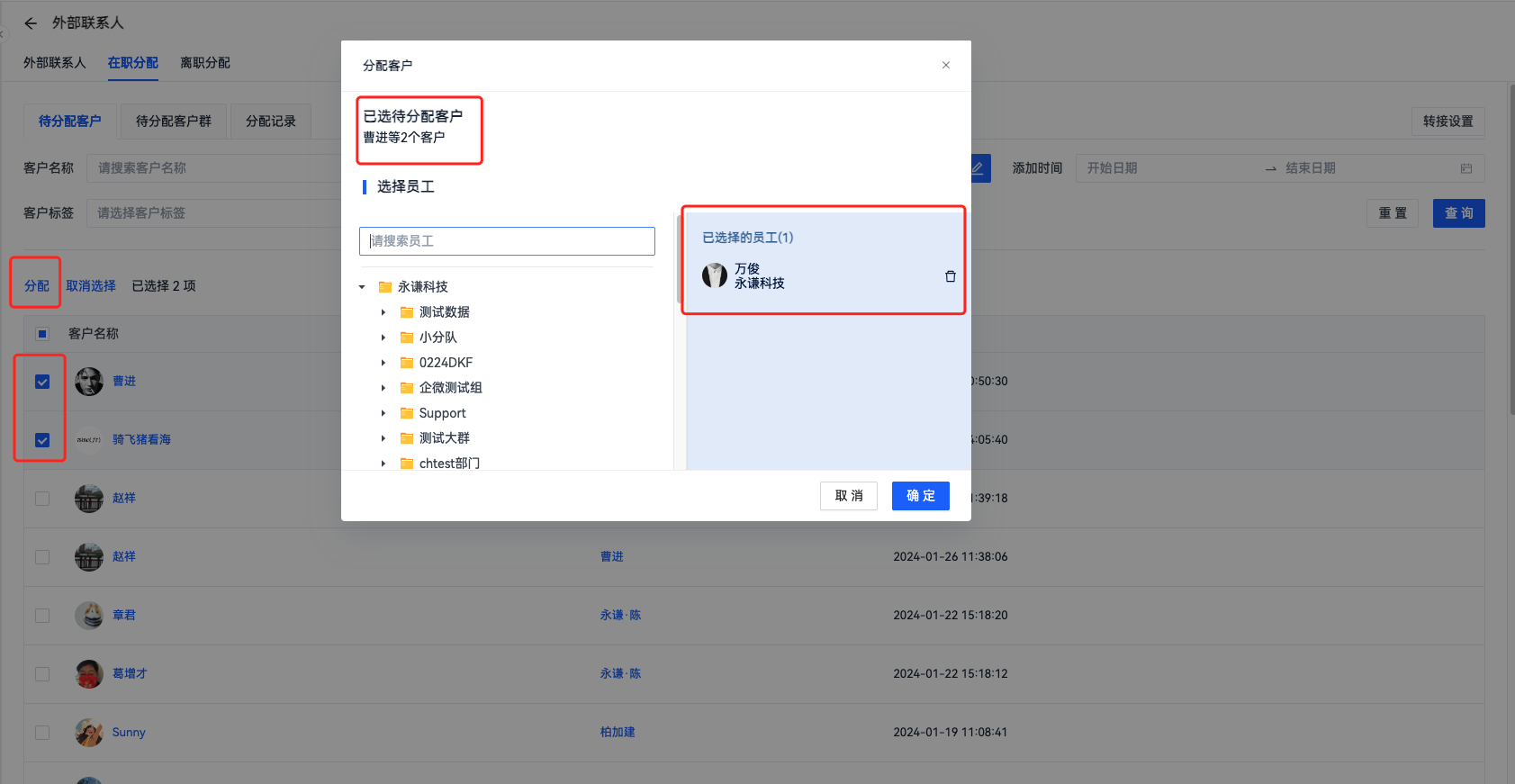
Task: Open customer 葛增才 name link
Action: click(130, 674)
